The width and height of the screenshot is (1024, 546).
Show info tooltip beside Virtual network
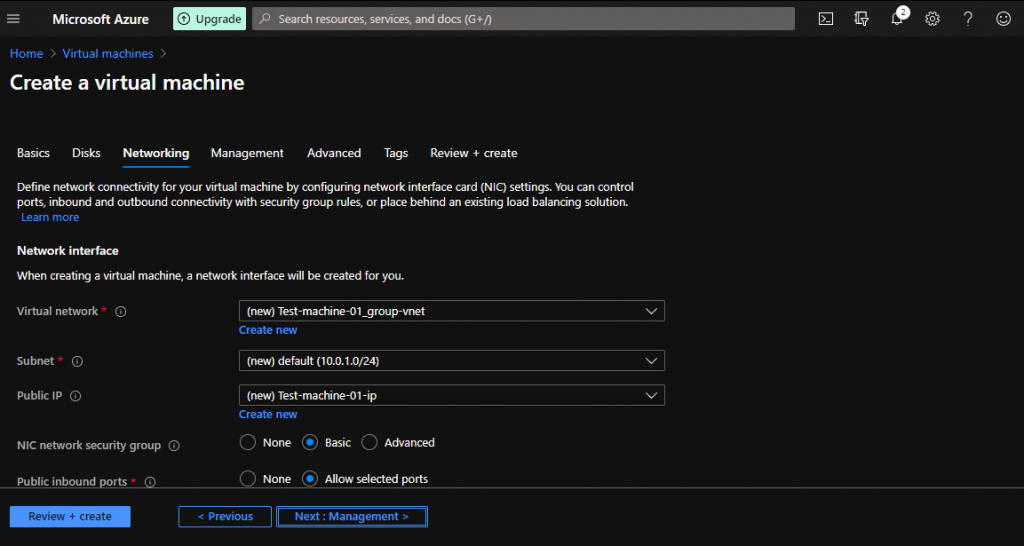point(121,312)
